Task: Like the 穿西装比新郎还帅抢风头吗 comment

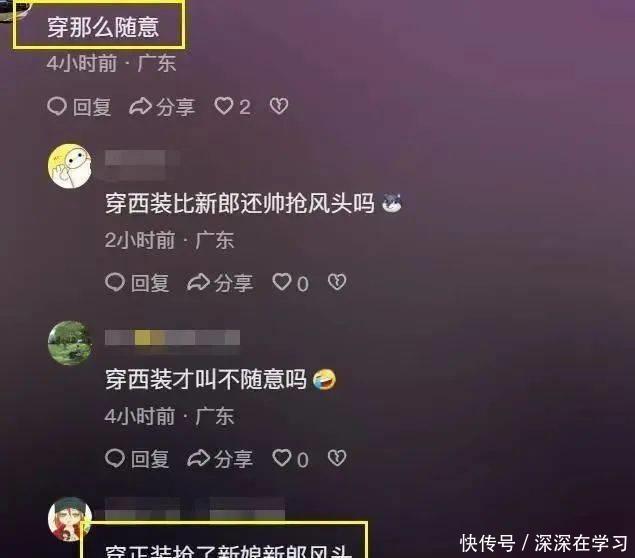Action: pos(290,283)
